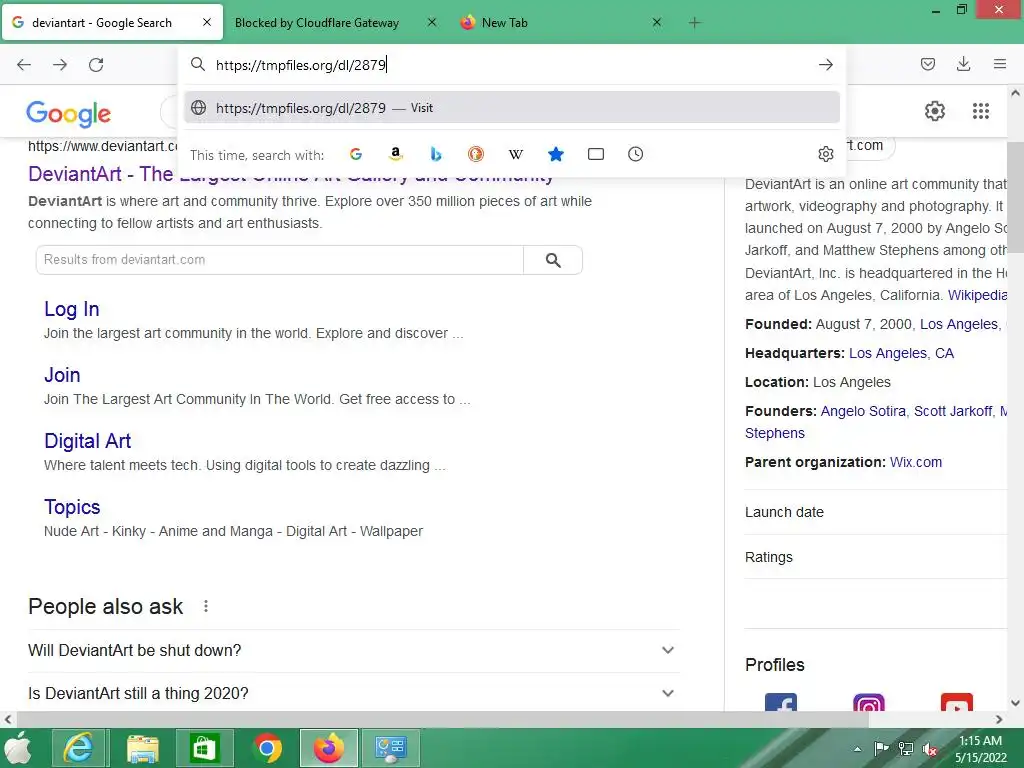Click the 'Los Angeles, CA' headquarters link
The height and width of the screenshot is (768, 1024).
point(901,353)
